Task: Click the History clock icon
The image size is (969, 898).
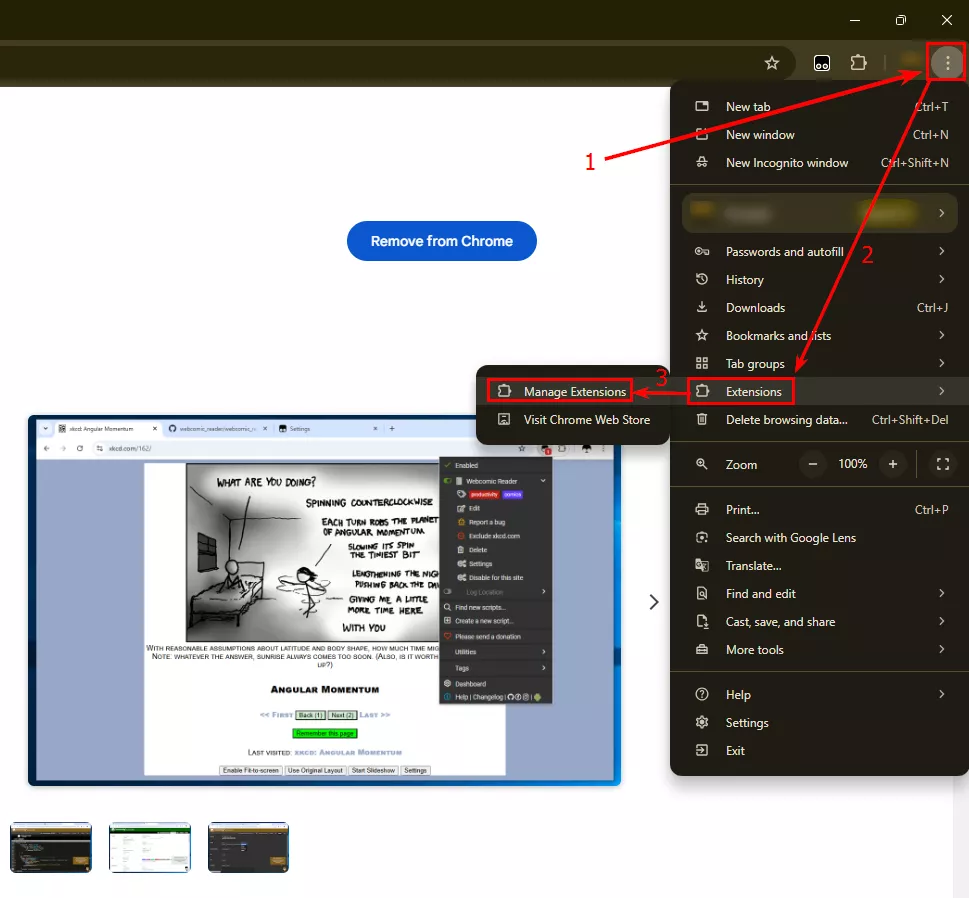Action: click(701, 279)
